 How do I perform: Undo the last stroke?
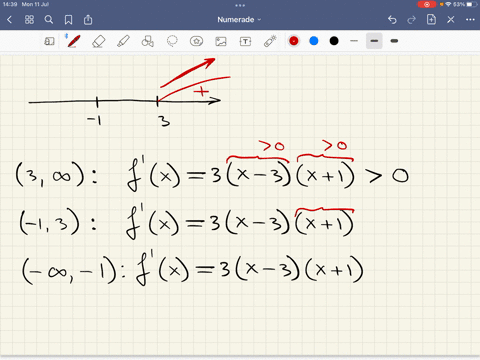[x=392, y=20]
